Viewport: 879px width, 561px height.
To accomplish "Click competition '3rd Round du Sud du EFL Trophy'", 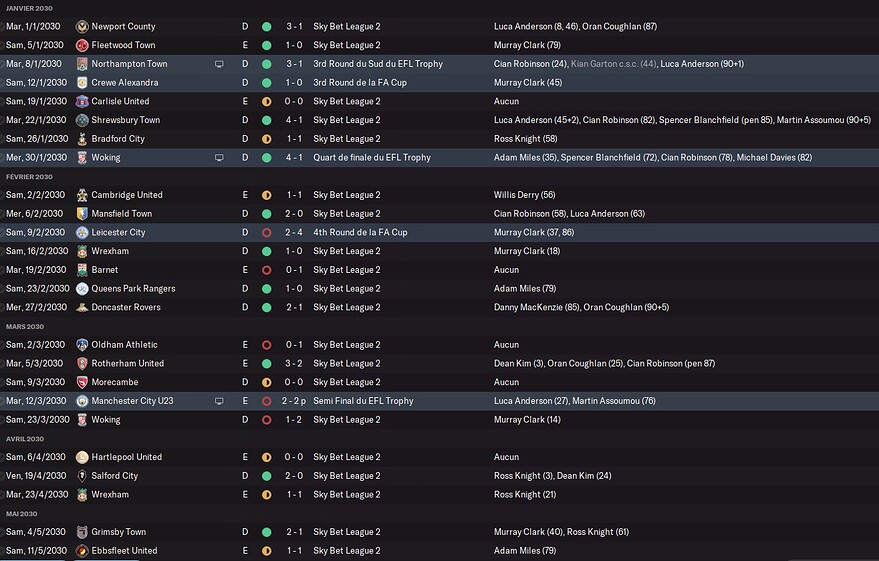I will coord(378,64).
